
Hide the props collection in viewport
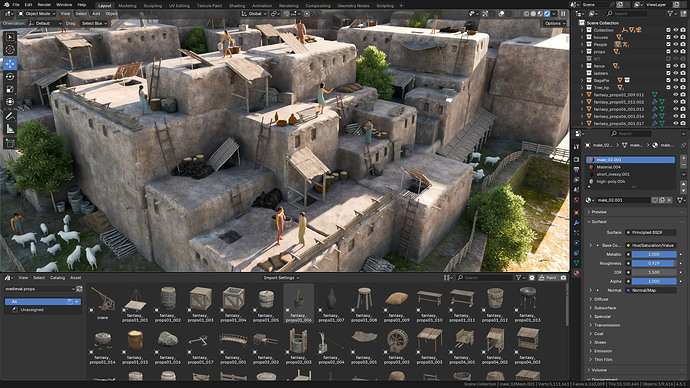[675, 52]
